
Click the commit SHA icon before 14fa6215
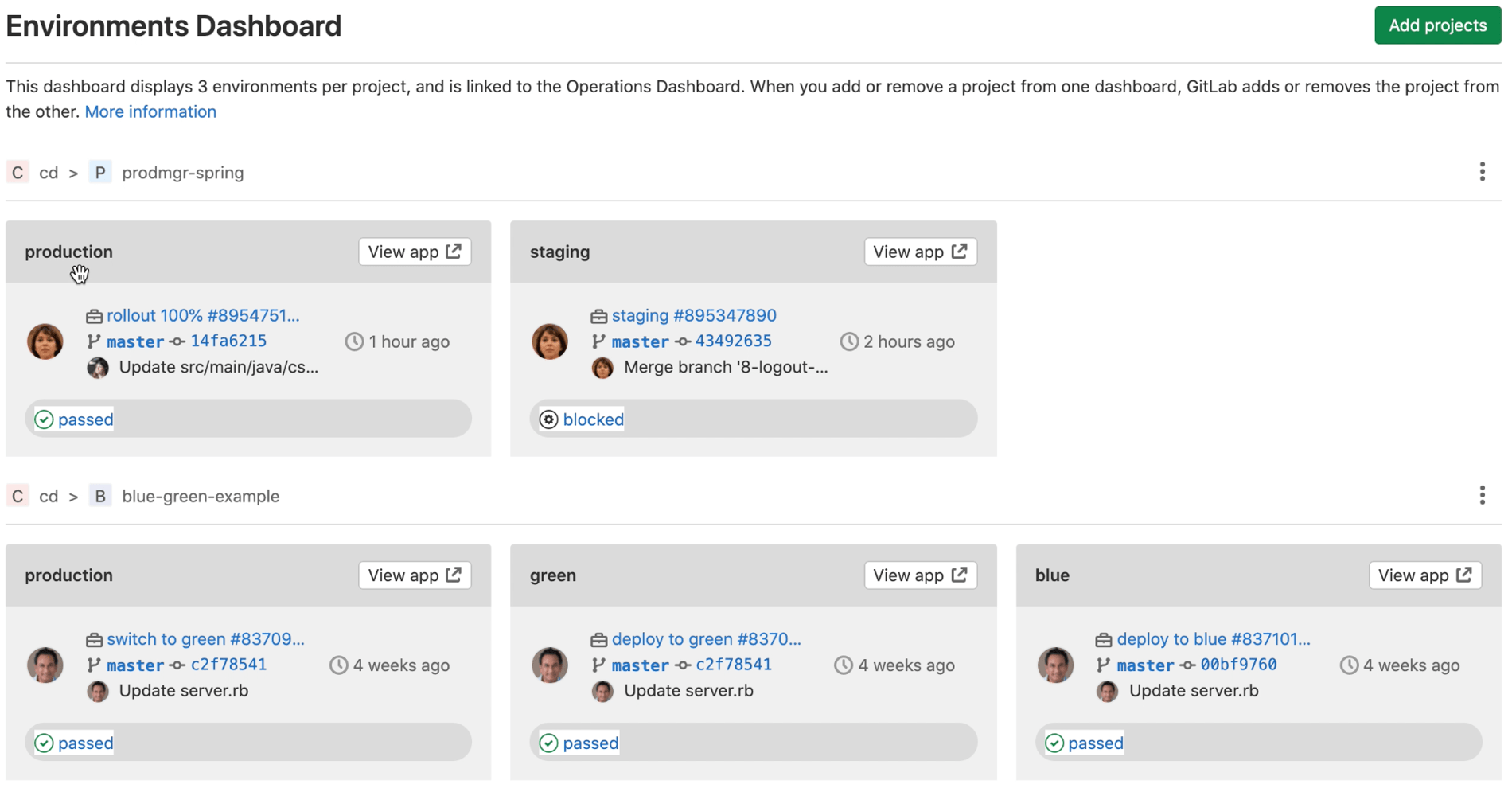click(x=177, y=341)
